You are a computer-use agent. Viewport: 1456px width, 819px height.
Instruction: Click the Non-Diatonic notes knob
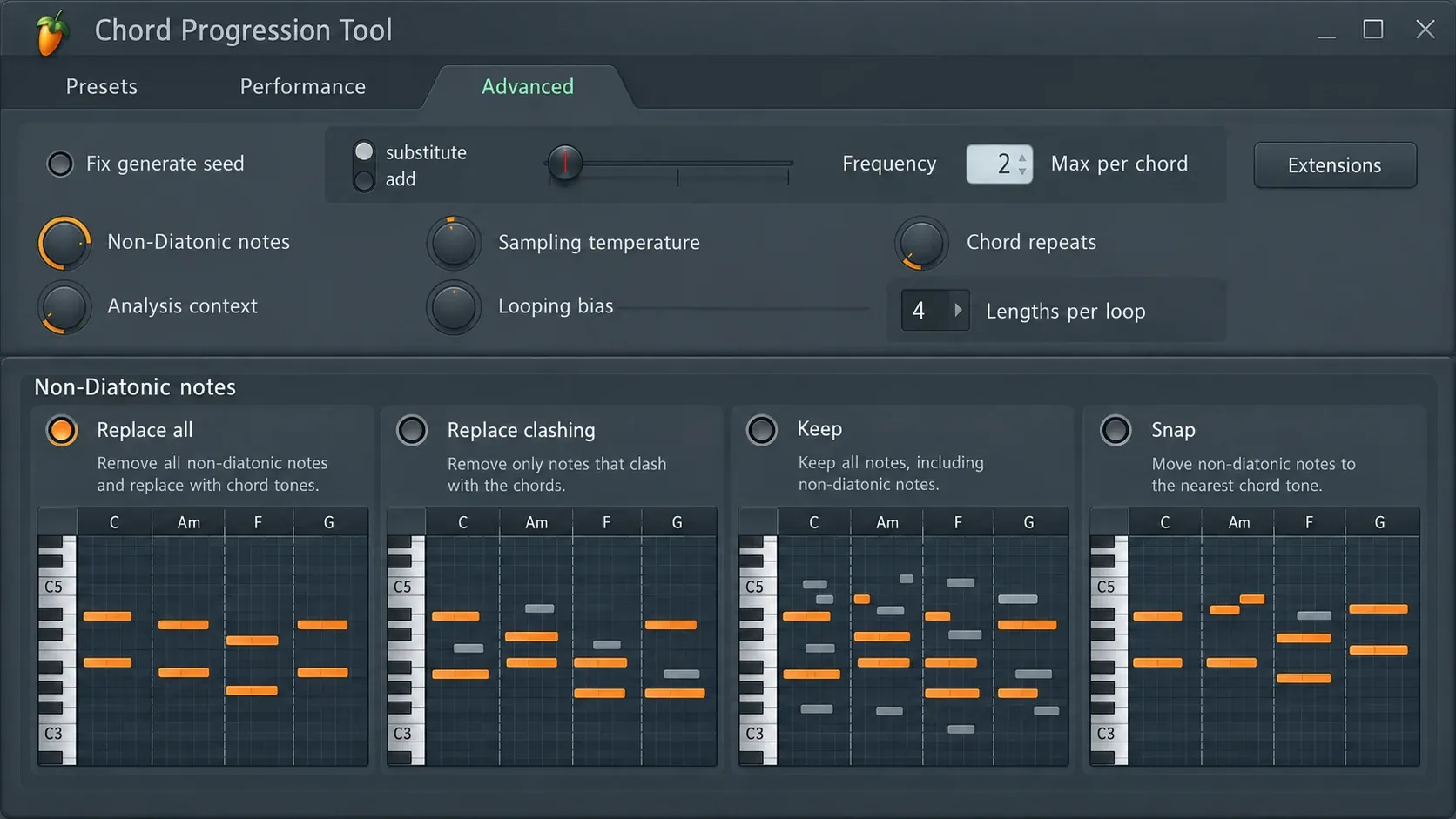tap(64, 243)
